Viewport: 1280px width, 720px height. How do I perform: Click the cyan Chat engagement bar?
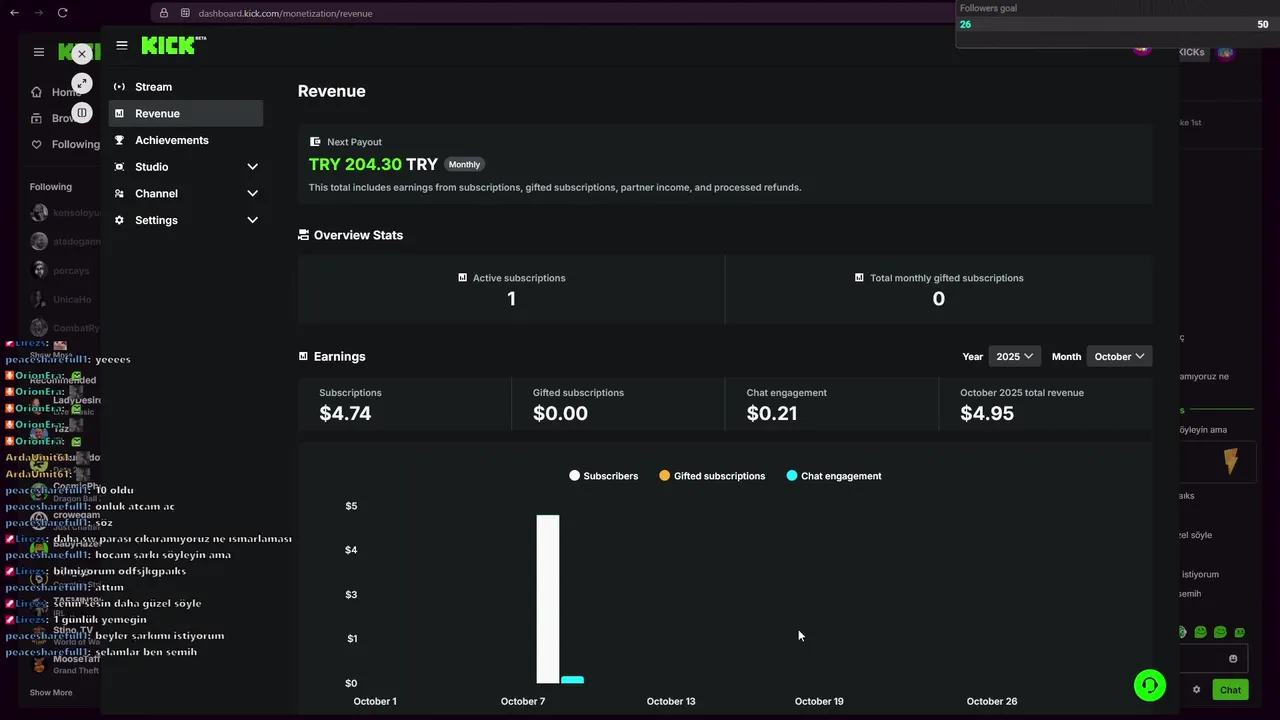(x=572, y=680)
